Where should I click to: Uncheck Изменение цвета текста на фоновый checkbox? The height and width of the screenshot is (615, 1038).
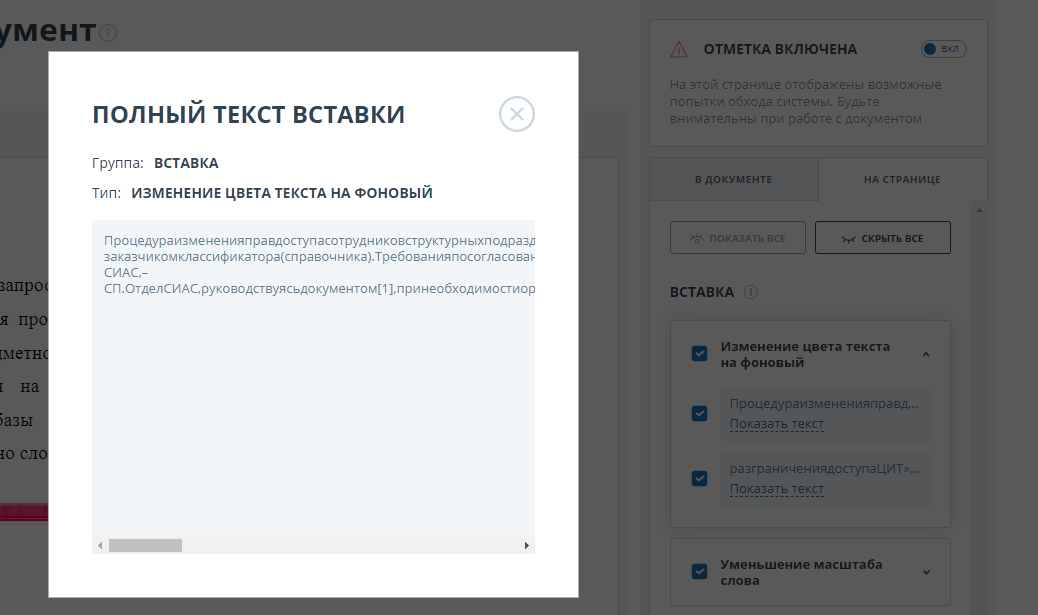[x=700, y=353]
